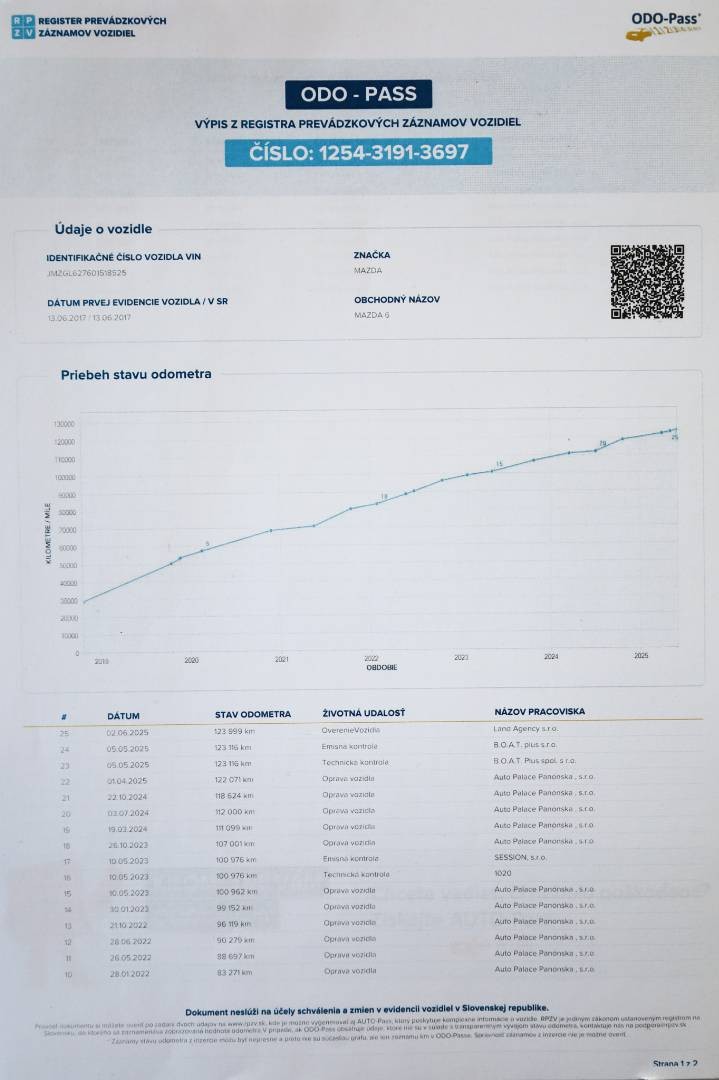This screenshot has height=1080, width=719.
Task: Select the date '01.04.2025' in row 22
Action: click(127, 781)
